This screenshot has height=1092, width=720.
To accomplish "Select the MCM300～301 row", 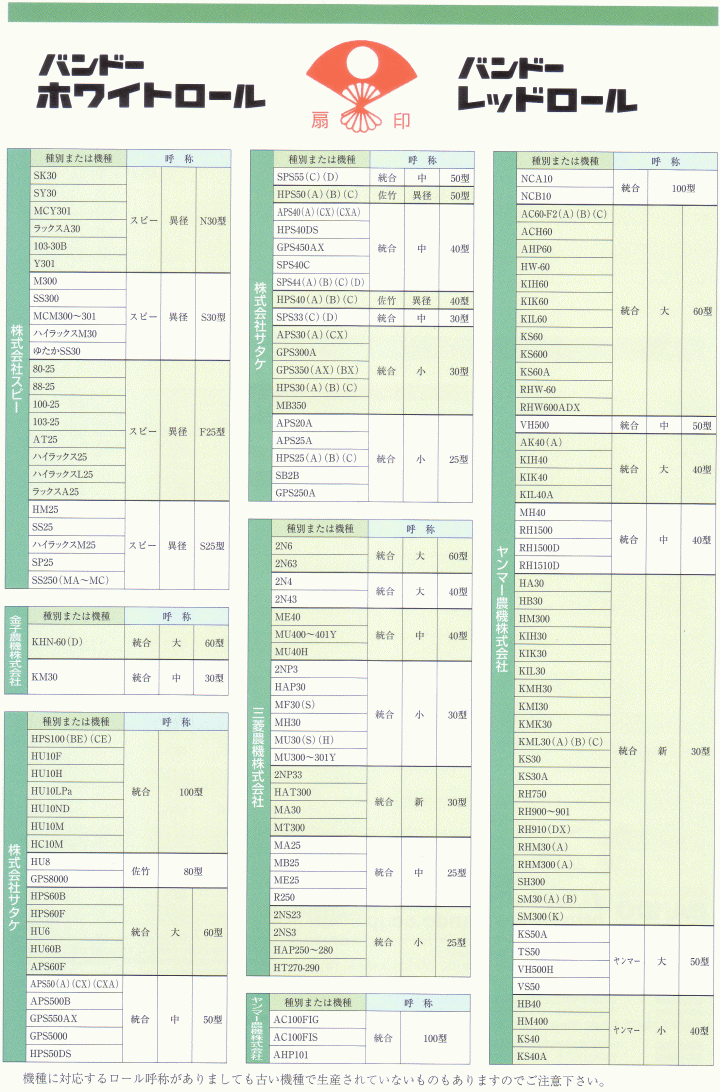I will (x=78, y=316).
